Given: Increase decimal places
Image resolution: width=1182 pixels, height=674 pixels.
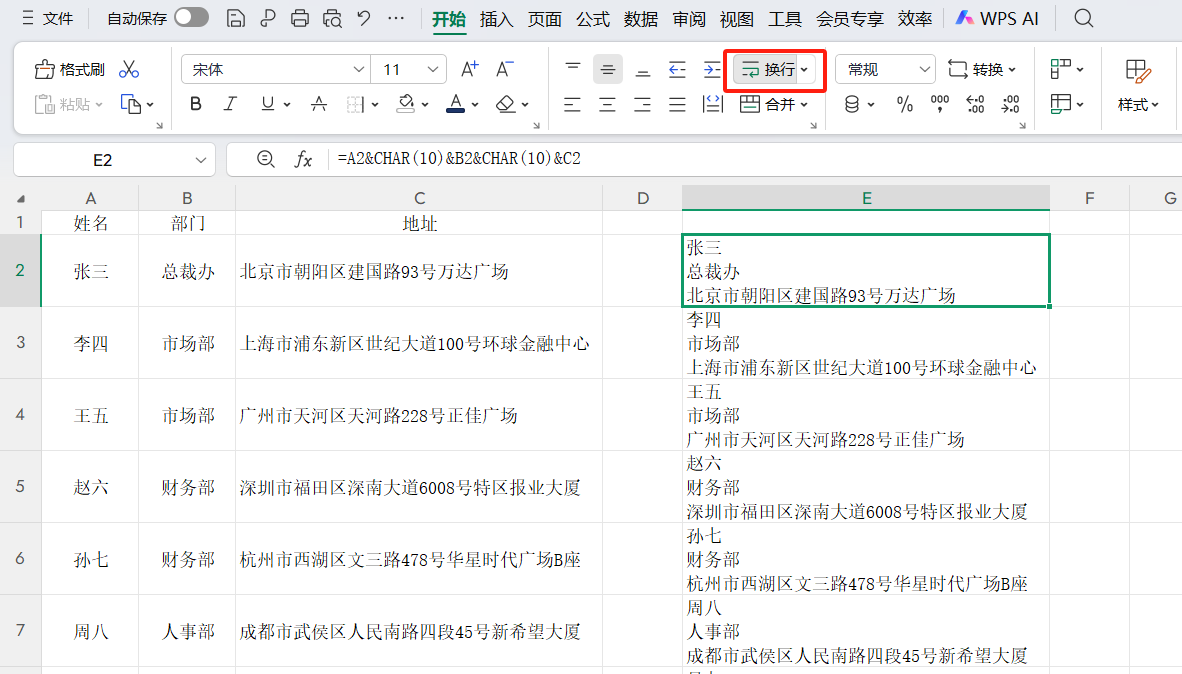Looking at the screenshot, I should point(975,103).
